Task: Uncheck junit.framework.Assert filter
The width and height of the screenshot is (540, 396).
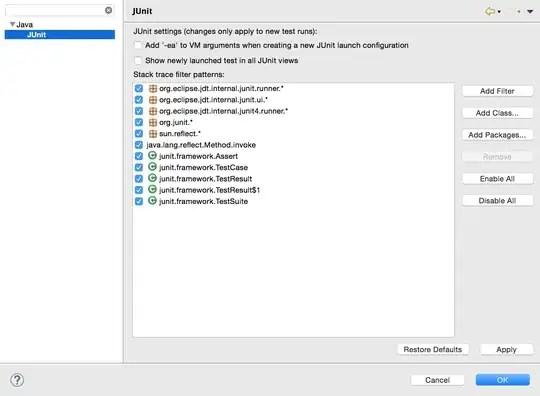Action: point(139,156)
